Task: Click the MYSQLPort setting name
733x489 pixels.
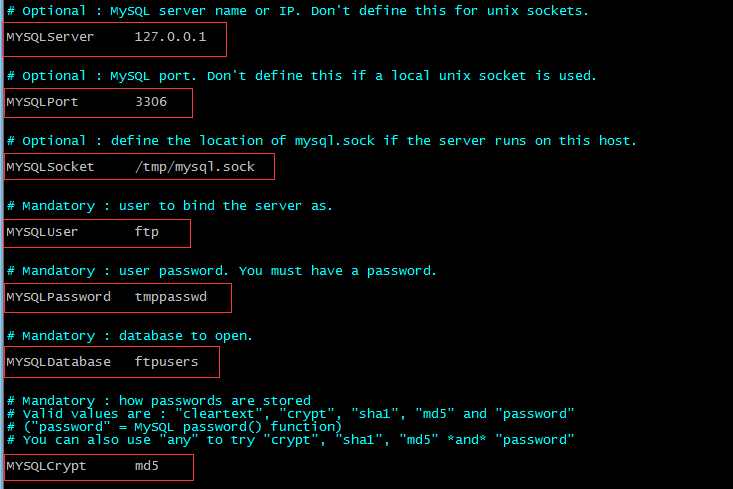Action: (x=42, y=102)
